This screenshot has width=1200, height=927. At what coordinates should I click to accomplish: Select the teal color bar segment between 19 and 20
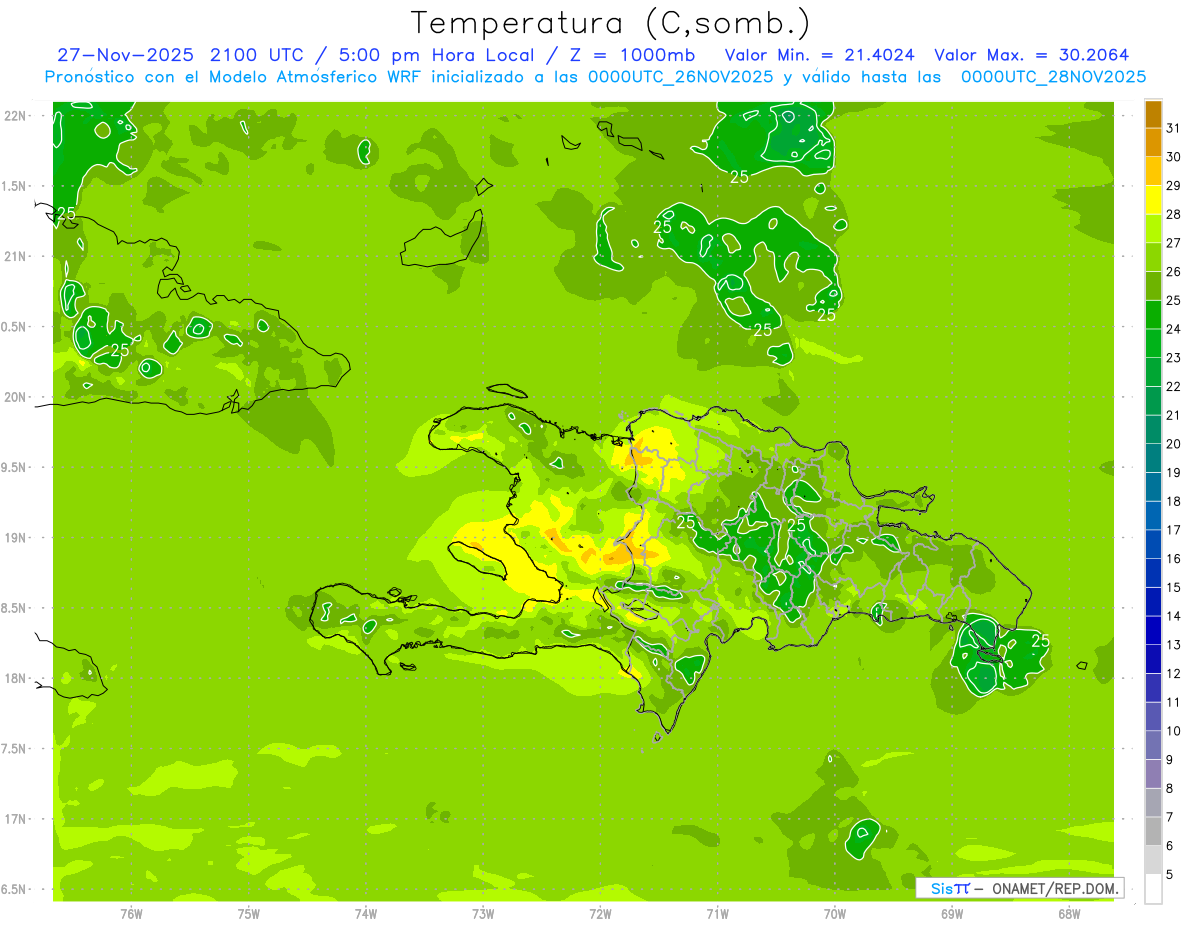click(x=1153, y=458)
